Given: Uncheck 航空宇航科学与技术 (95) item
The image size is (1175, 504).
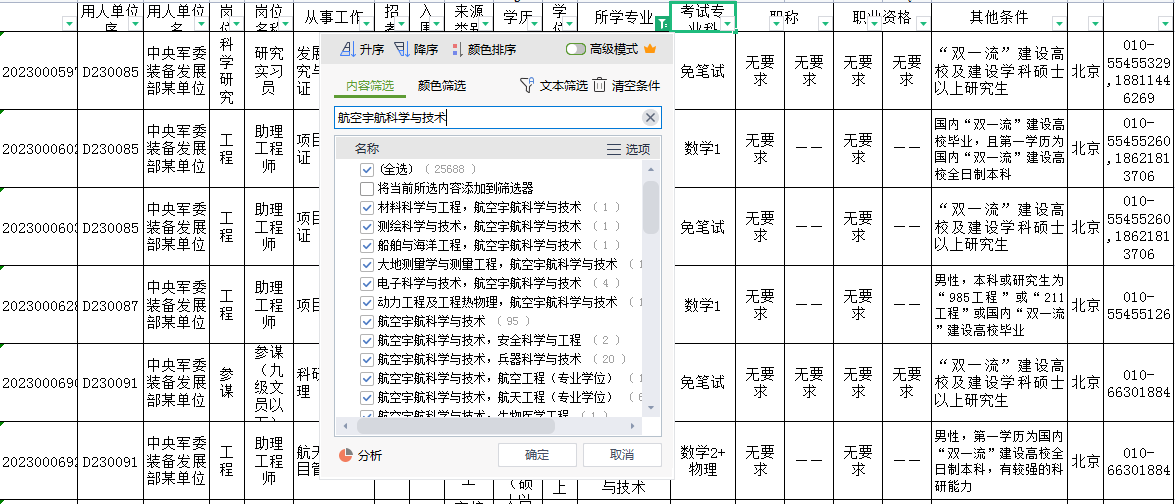Looking at the screenshot, I should (367, 321).
